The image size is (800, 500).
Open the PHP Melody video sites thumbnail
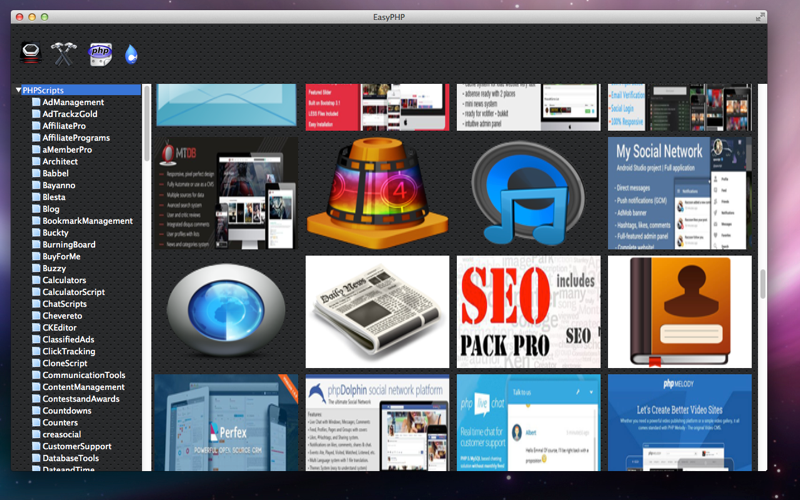coord(680,422)
